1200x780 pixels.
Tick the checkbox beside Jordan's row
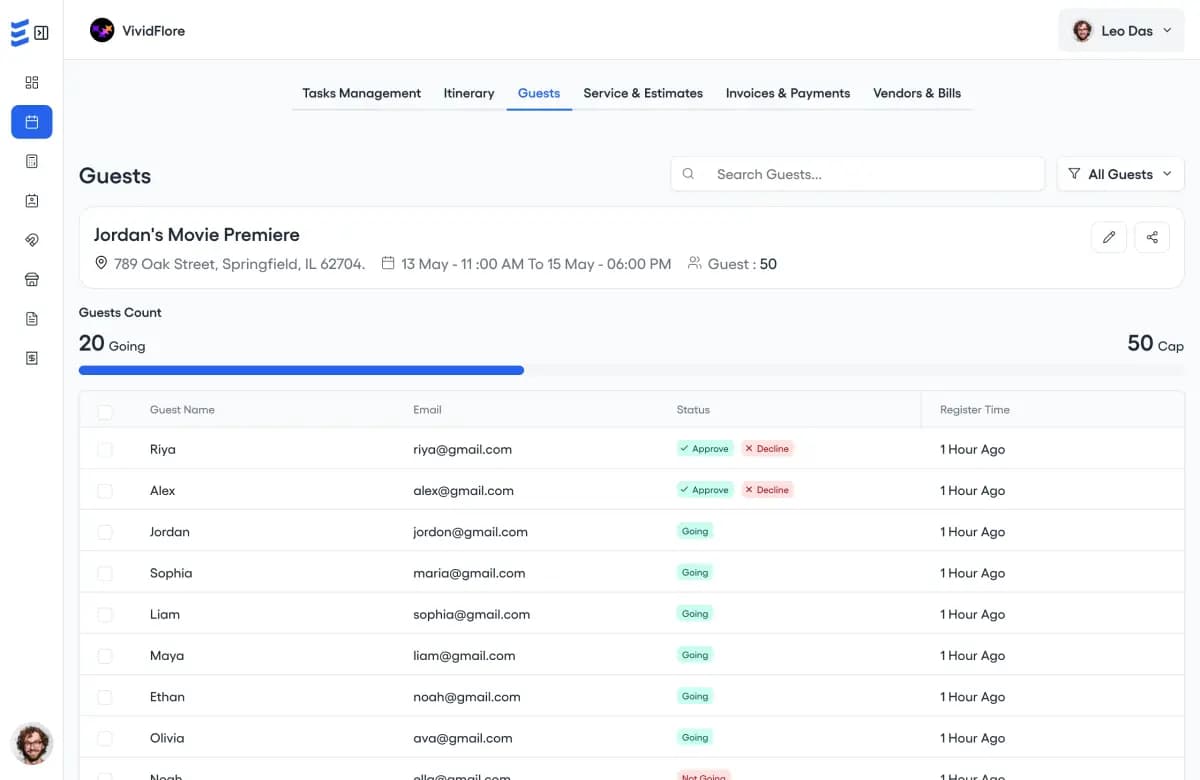(x=106, y=531)
